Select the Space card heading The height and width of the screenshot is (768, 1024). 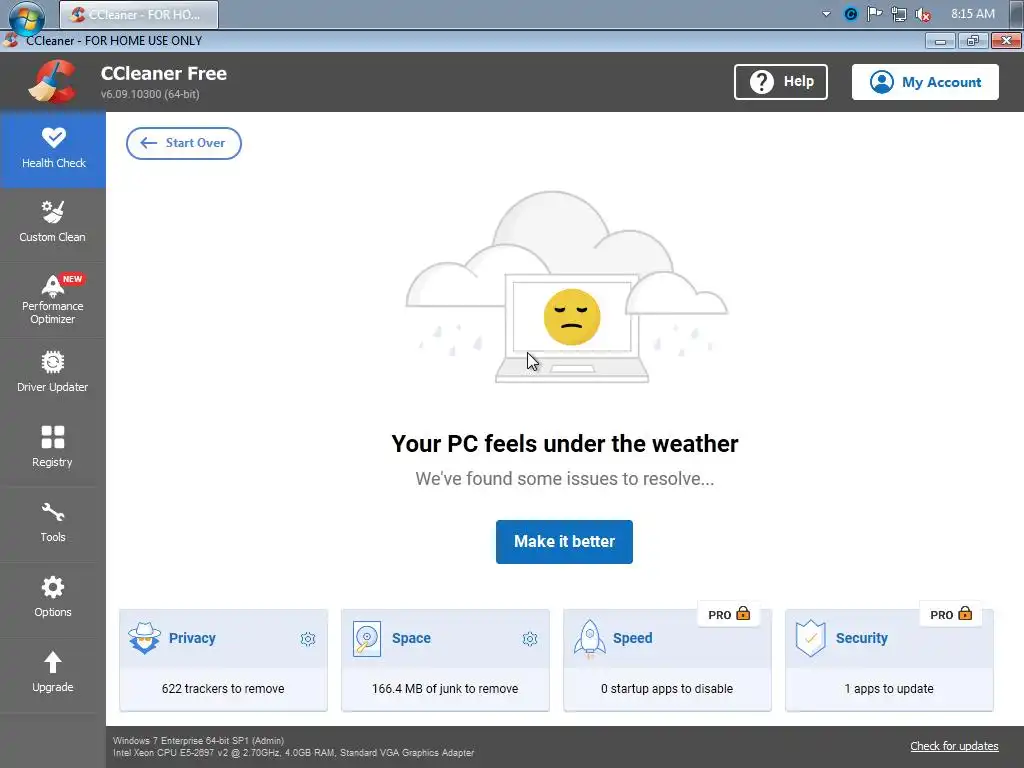411,638
